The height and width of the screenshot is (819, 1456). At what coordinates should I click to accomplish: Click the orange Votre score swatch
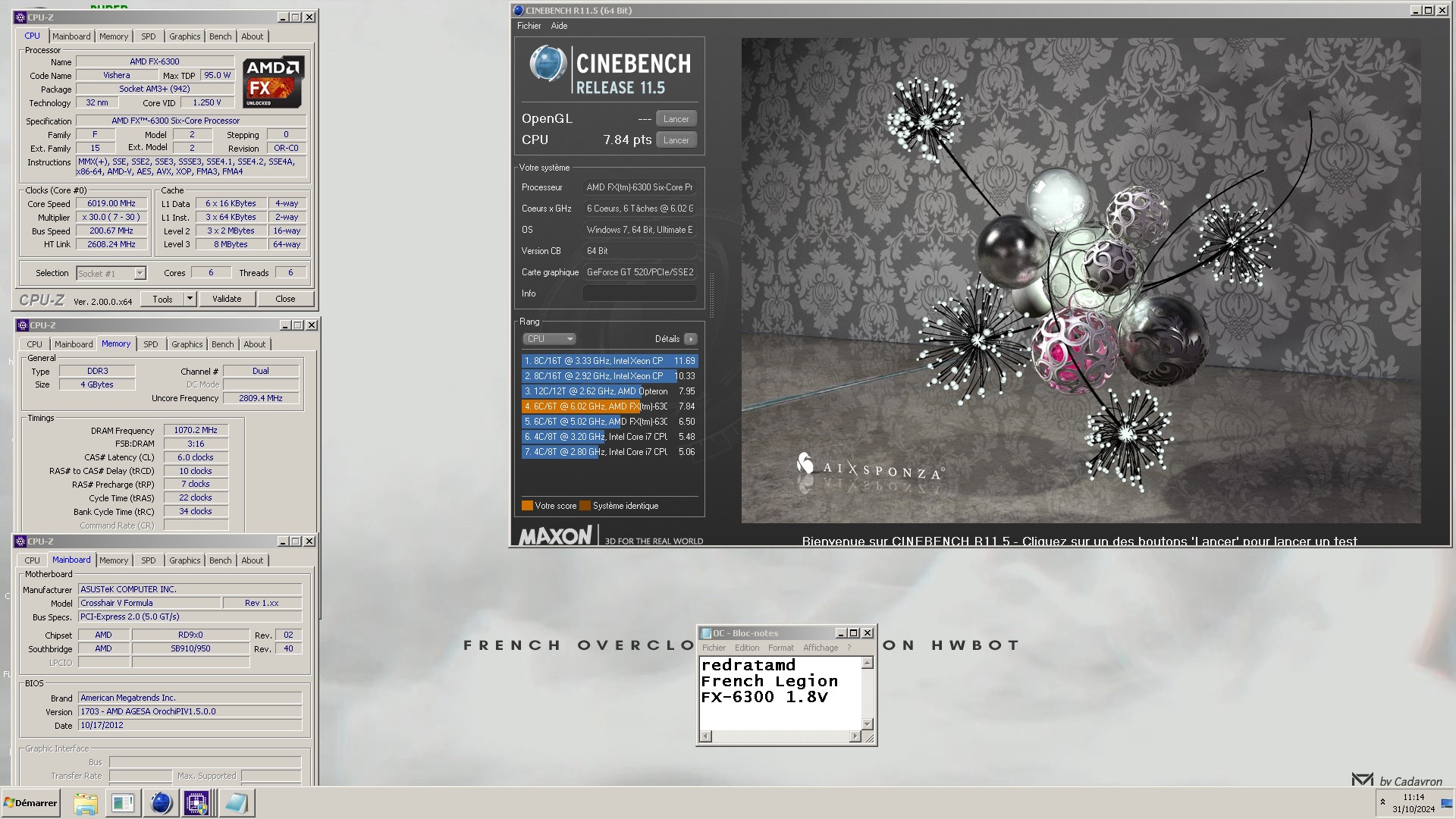(527, 506)
